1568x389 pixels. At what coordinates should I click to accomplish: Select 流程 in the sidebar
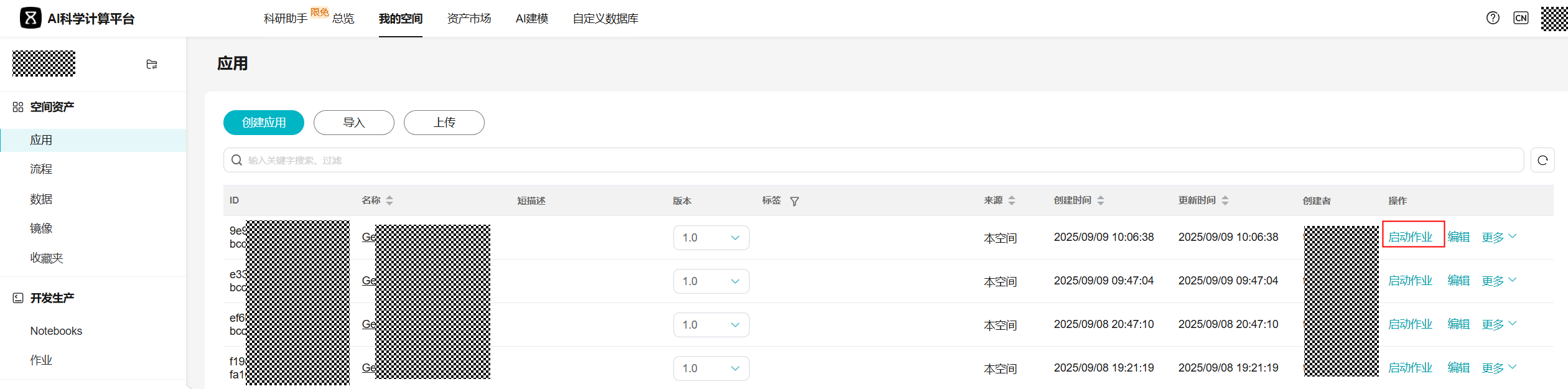click(41, 169)
